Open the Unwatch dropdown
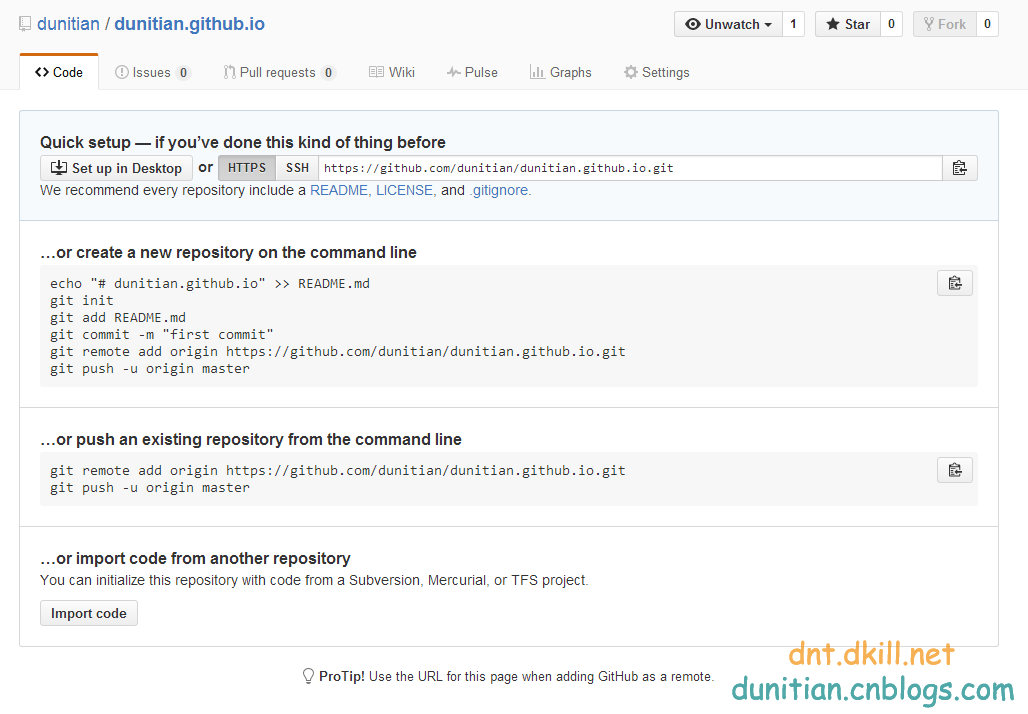Screen dimensions: 1028x714 point(728,24)
